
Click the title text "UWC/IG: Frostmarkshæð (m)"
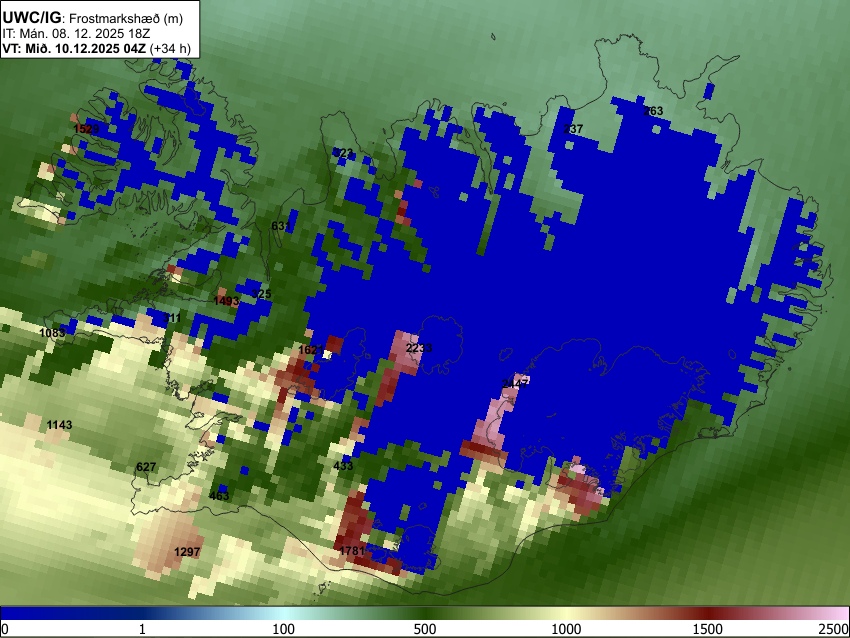[93, 18]
